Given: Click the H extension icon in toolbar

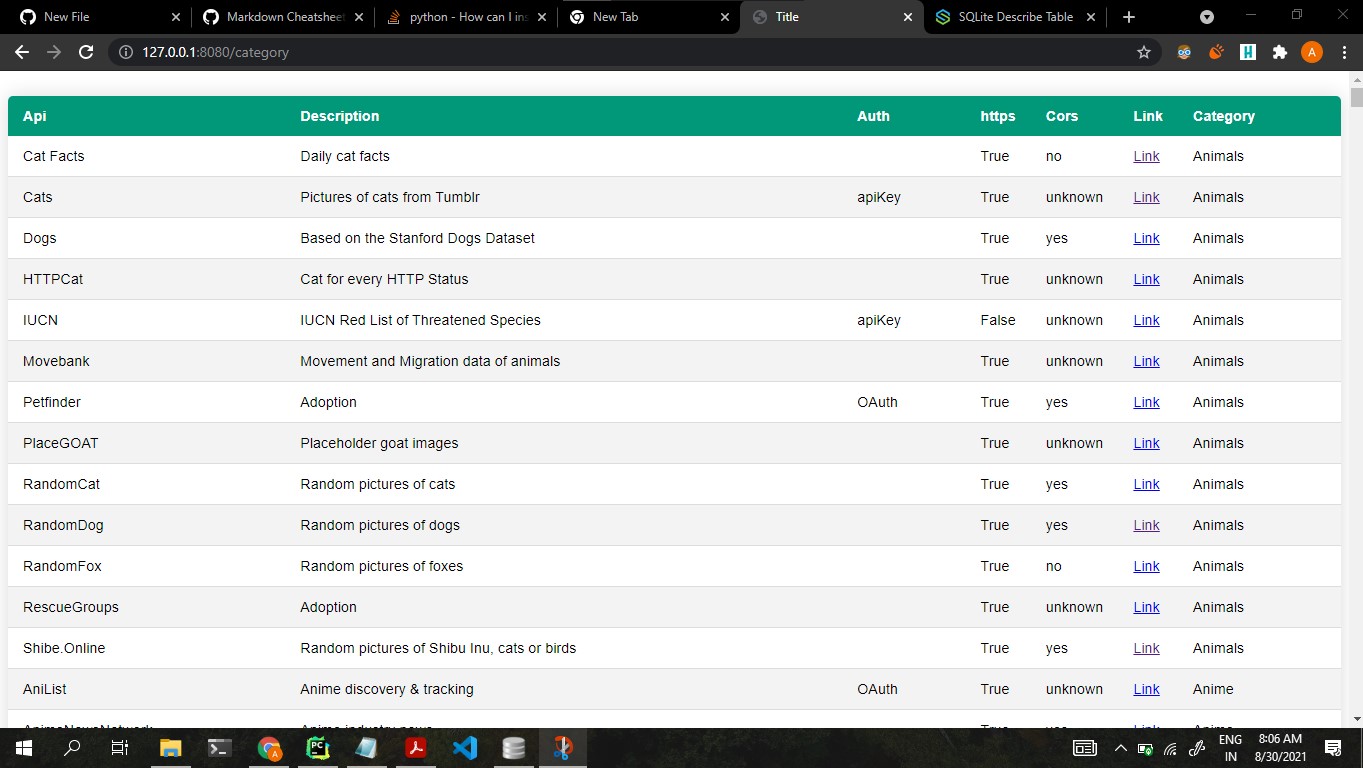Looking at the screenshot, I should point(1248,52).
